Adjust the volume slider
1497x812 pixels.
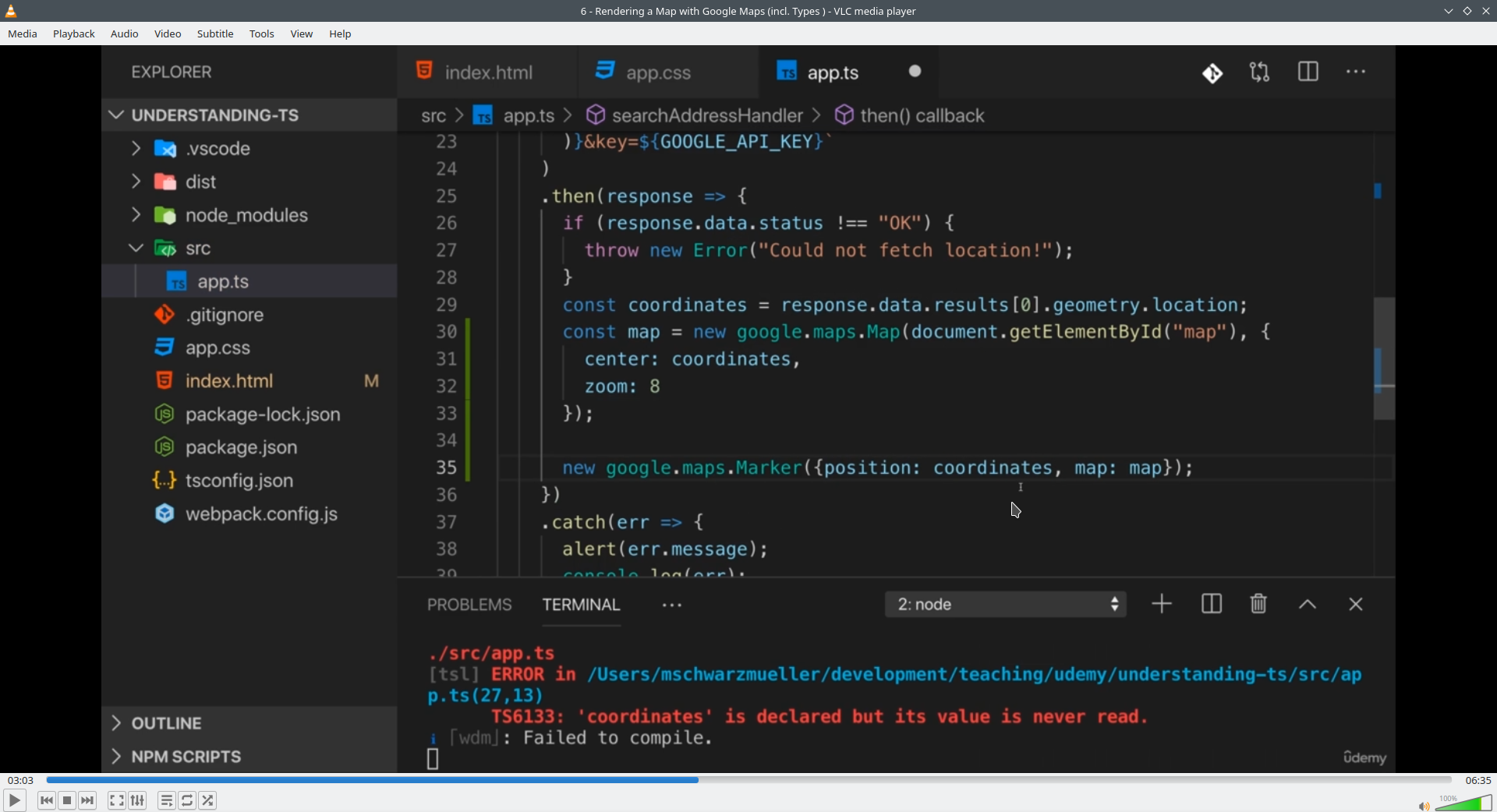(1463, 803)
